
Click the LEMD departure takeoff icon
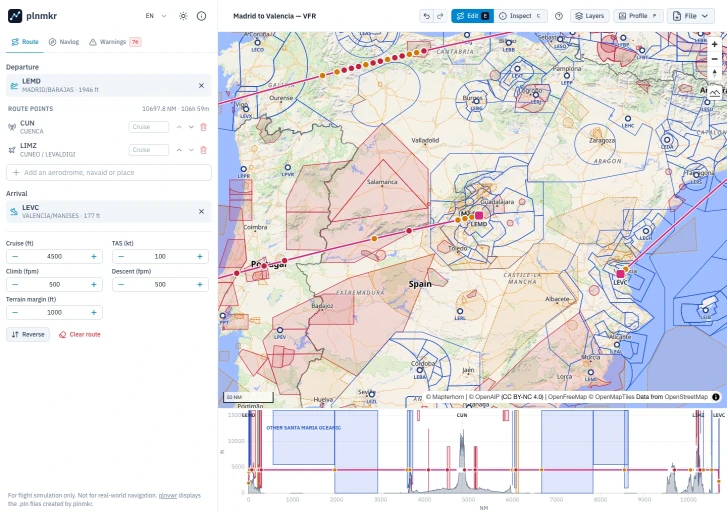(14, 85)
